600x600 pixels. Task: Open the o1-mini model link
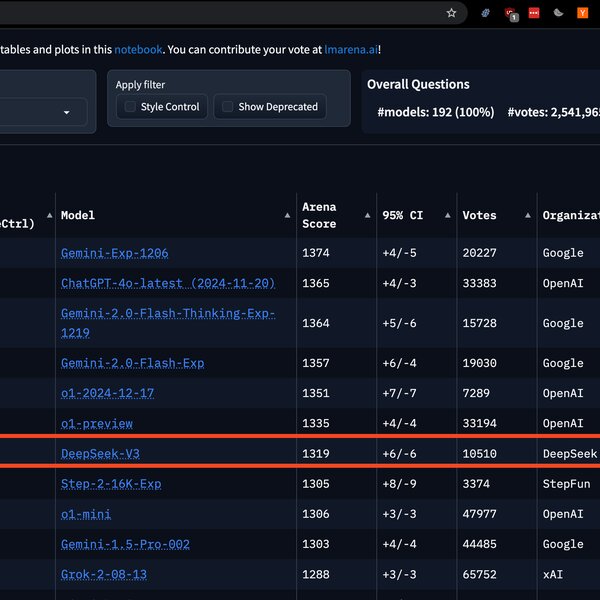pos(86,514)
